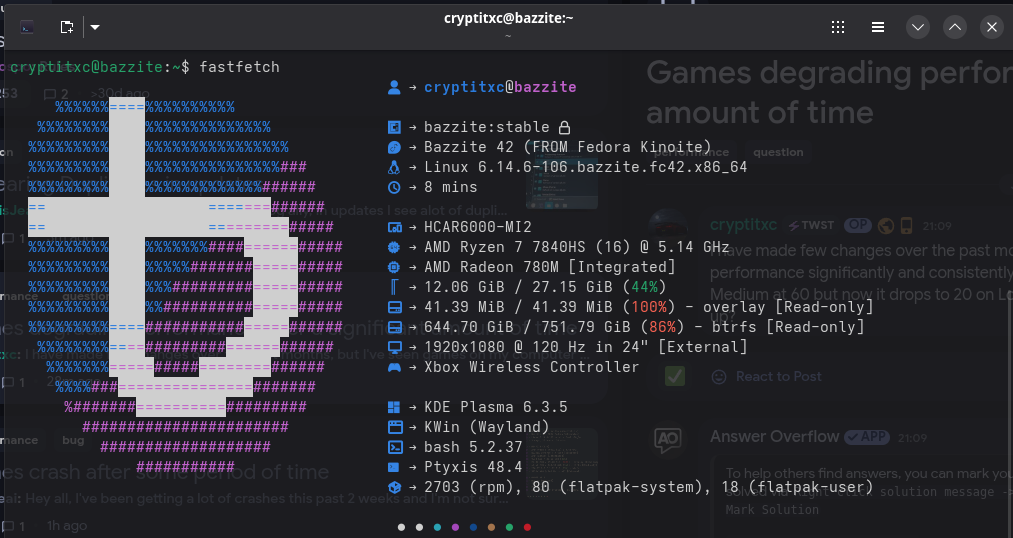This screenshot has height=538, width=1013.
Task: Open 'crash after some period of time' background post
Action: [165, 472]
